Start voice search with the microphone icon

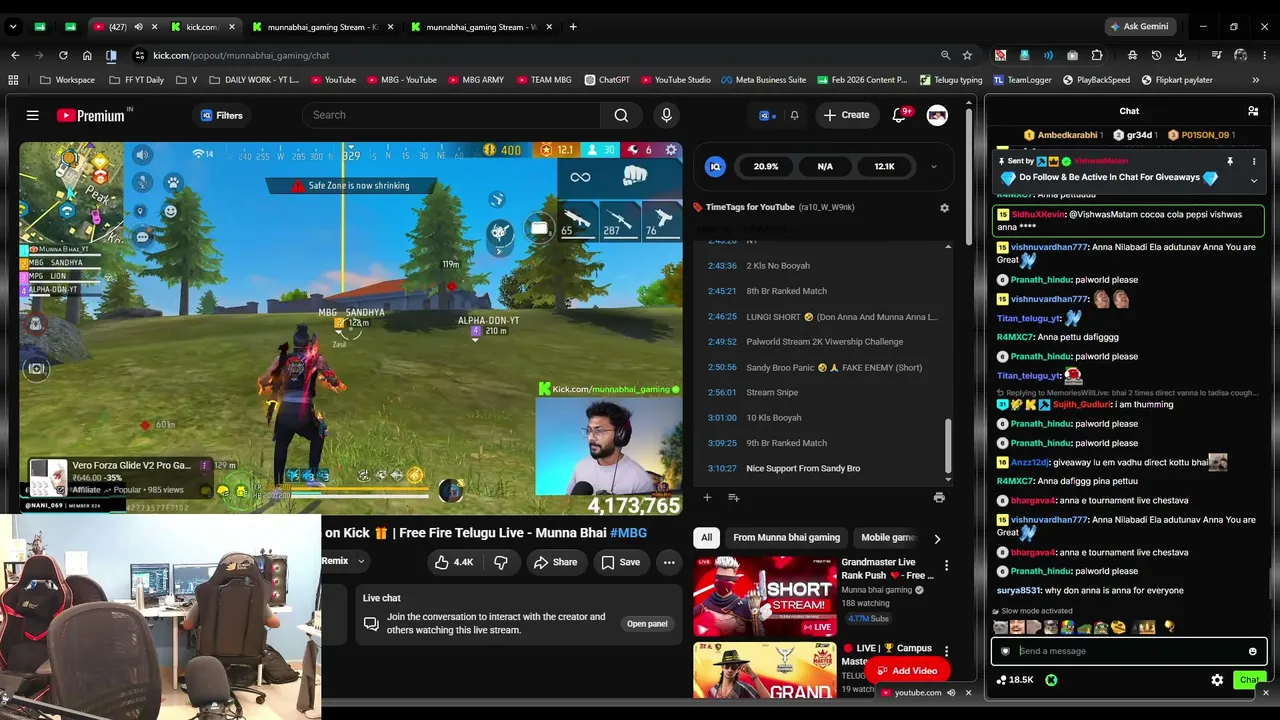(666, 115)
